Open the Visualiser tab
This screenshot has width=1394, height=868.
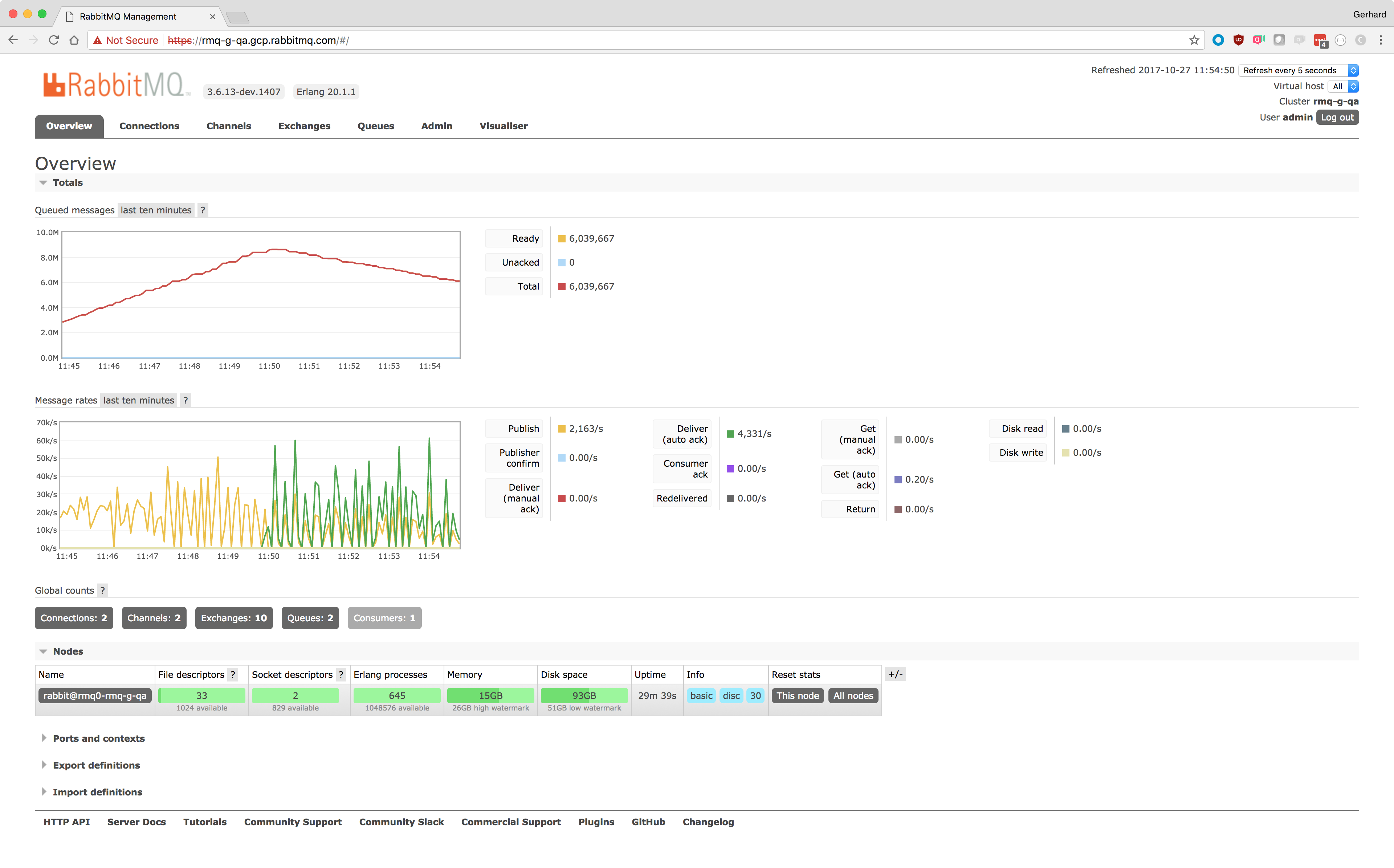[504, 126]
